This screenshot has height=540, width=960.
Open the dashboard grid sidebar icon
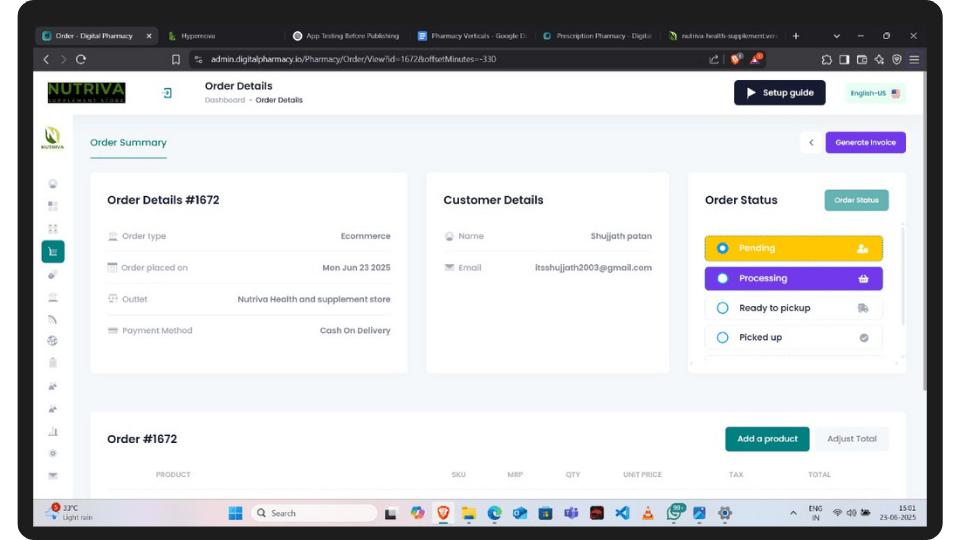click(53, 206)
